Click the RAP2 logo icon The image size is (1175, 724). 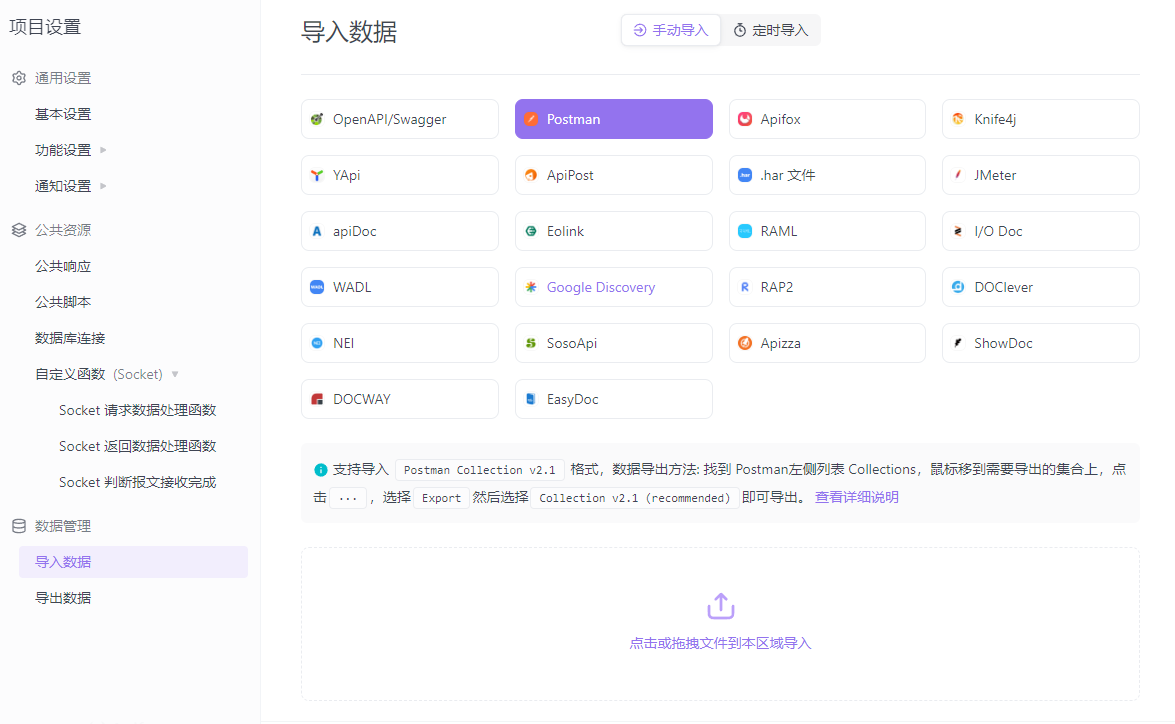pos(745,287)
